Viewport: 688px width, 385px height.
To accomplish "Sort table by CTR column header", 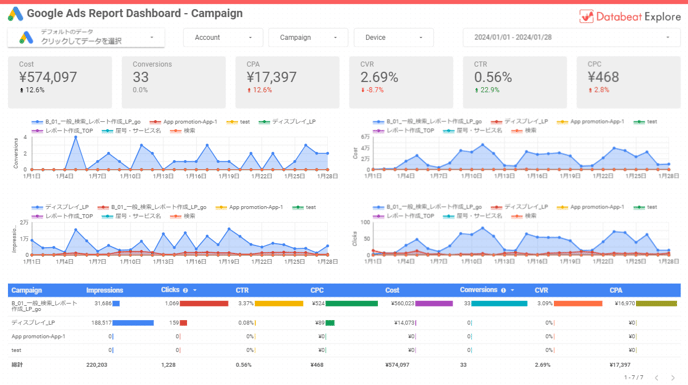I will [242, 290].
